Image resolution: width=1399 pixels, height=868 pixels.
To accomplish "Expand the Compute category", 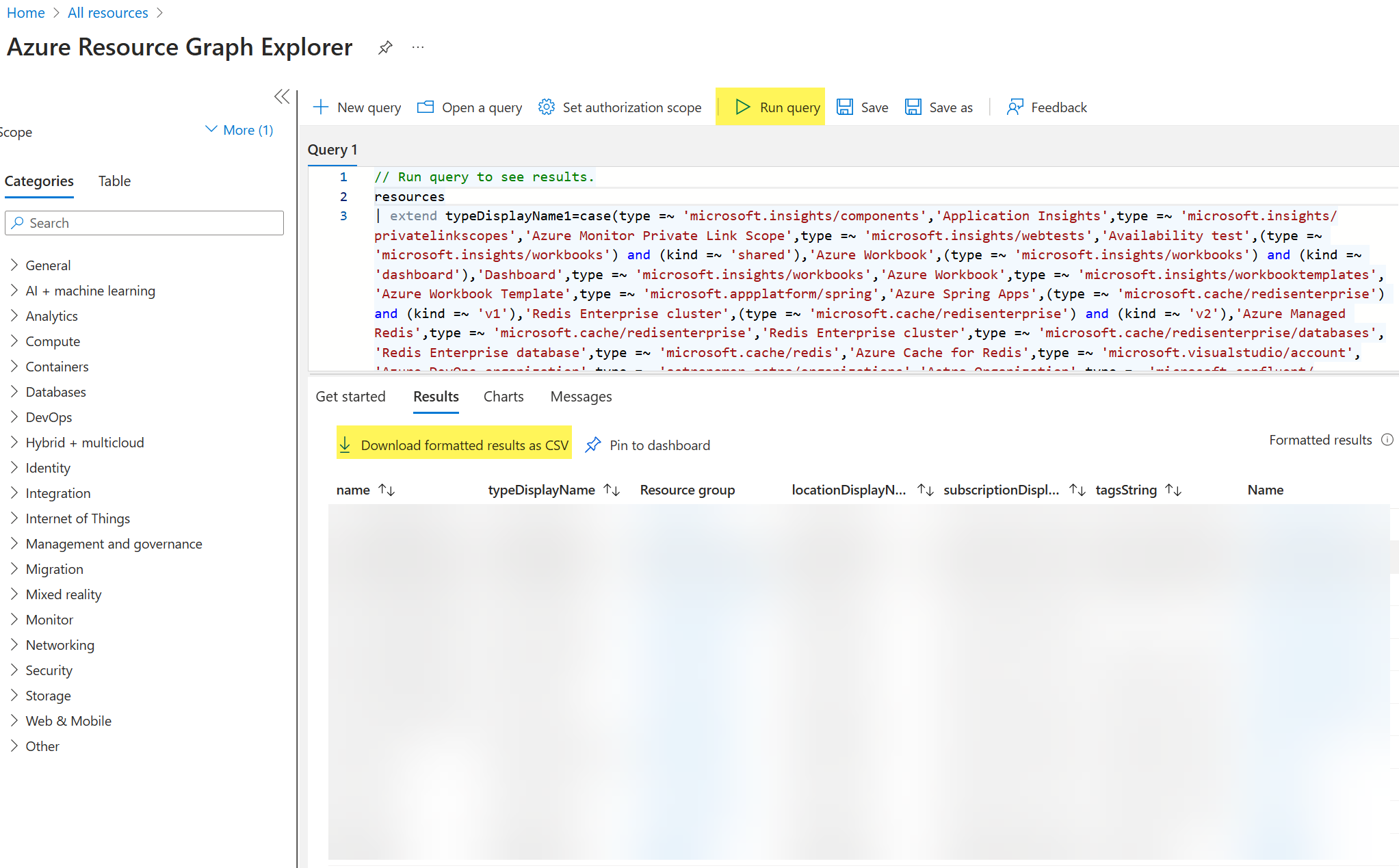I will pos(14,341).
